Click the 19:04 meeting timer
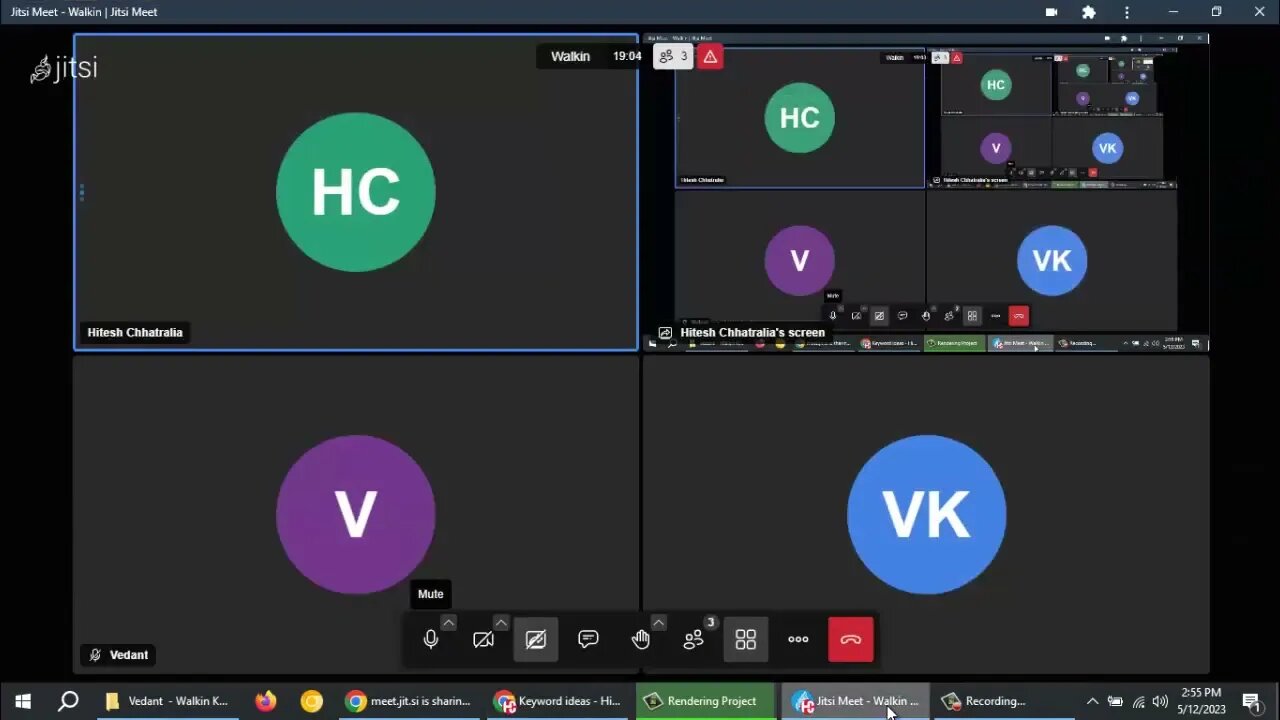 pos(627,56)
